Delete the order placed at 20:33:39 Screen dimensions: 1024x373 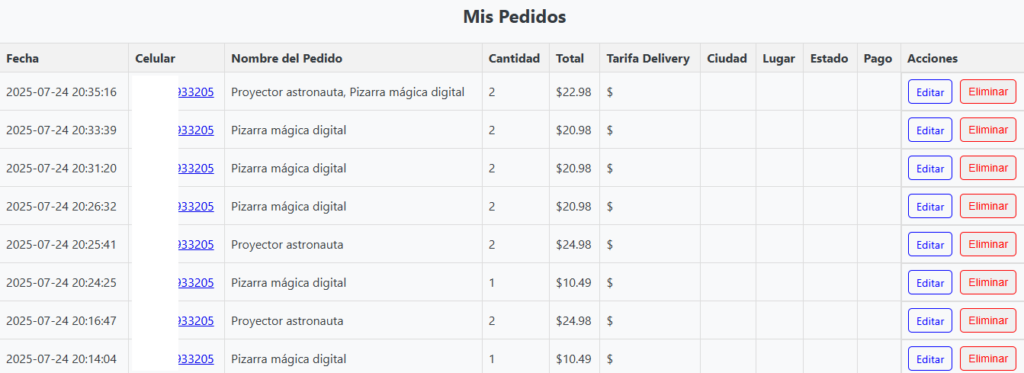(988, 130)
